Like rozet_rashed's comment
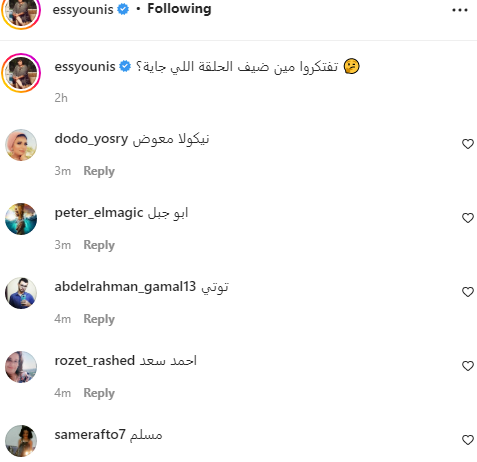477x462 pixels. (x=468, y=366)
